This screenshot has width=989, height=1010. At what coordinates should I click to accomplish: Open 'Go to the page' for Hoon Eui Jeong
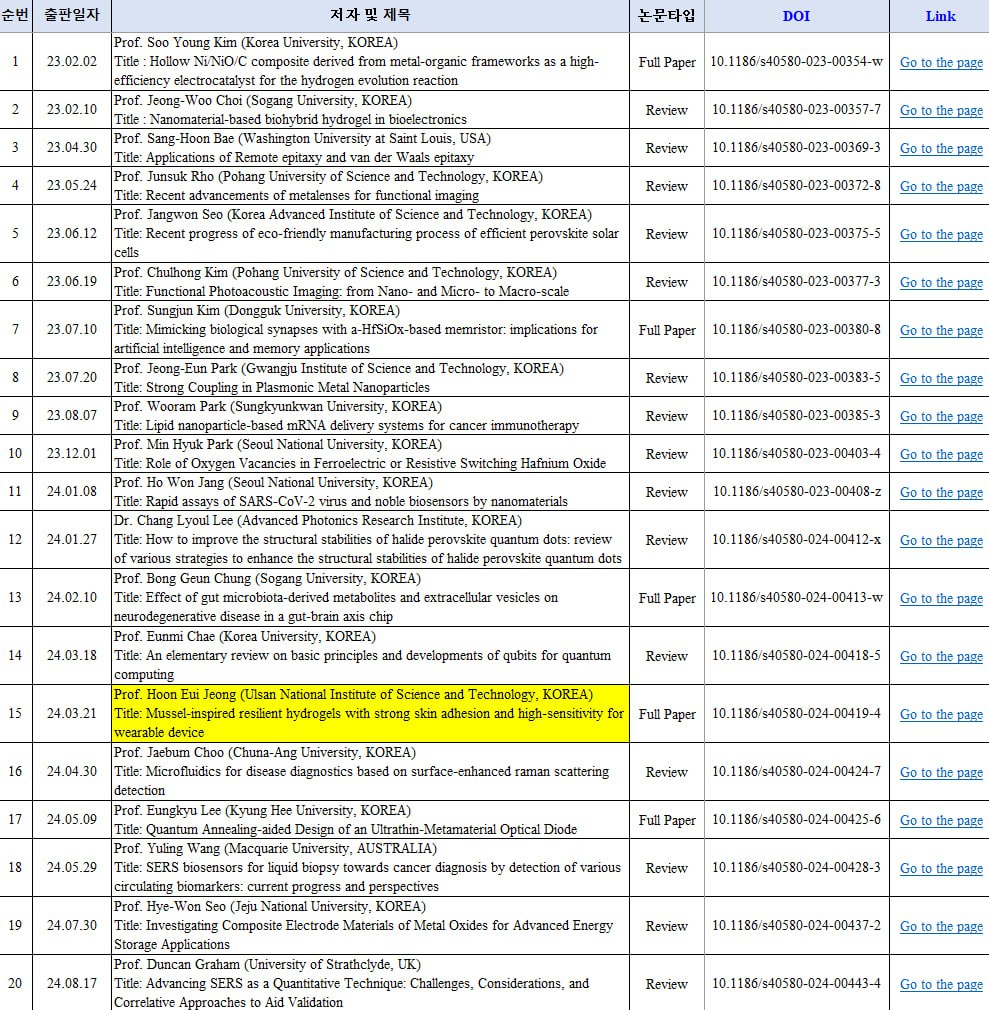pyautogui.click(x=941, y=714)
